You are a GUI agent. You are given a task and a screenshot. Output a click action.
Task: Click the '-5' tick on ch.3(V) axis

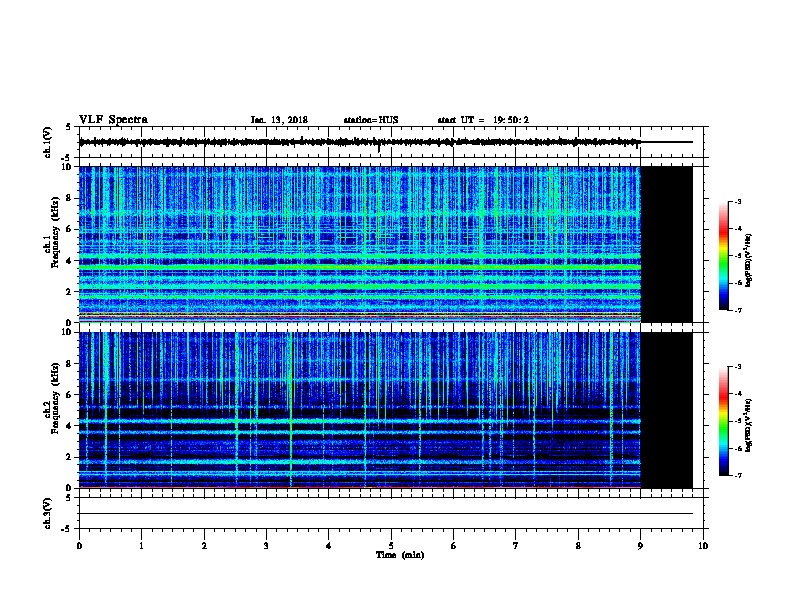pos(67,529)
